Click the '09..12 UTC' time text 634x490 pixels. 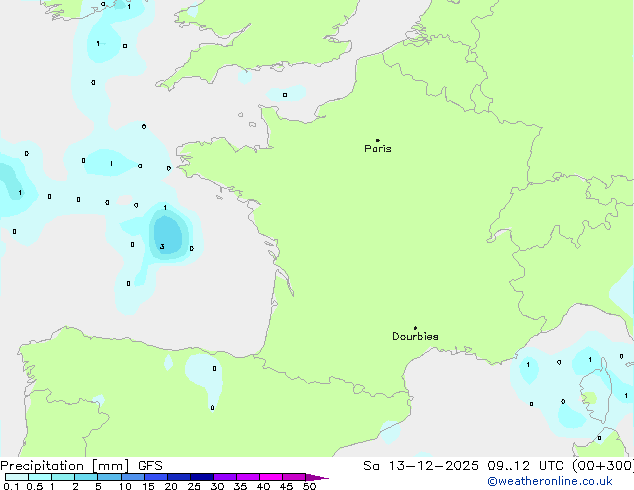[x=525, y=466]
